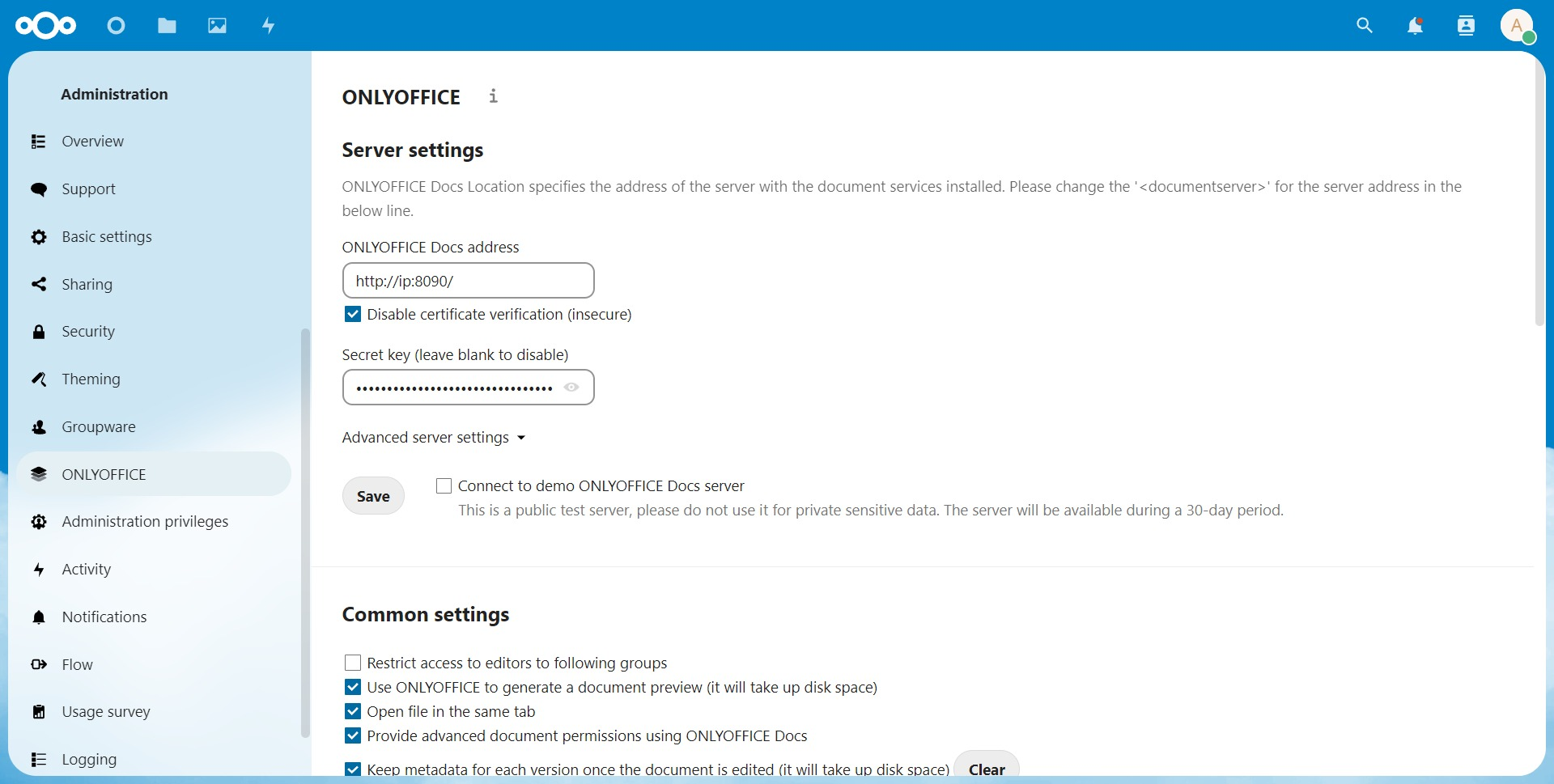Select Basic settings in sidebar
Viewport: 1554px width, 784px height.
(154, 237)
